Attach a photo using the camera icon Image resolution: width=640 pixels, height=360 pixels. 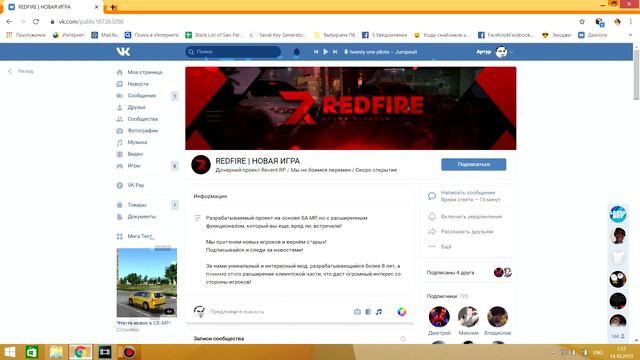(x=357, y=312)
